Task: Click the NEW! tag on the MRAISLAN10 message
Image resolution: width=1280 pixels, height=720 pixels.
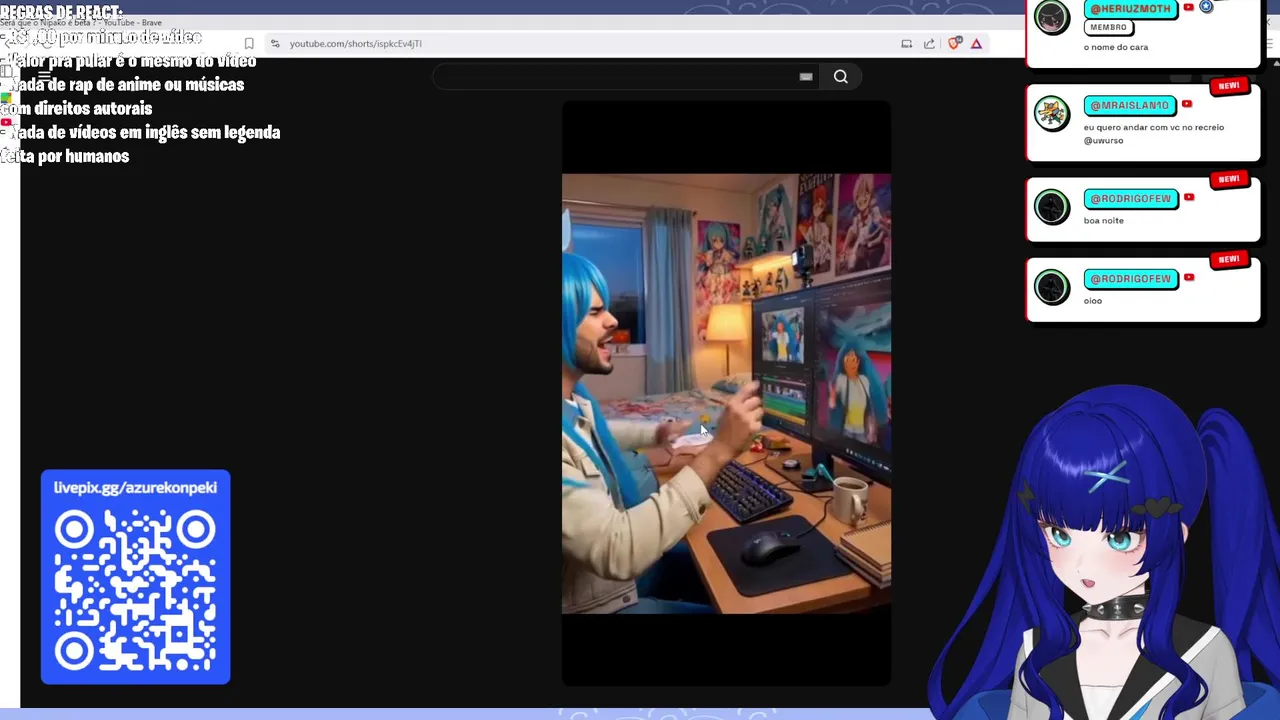Action: (1229, 86)
